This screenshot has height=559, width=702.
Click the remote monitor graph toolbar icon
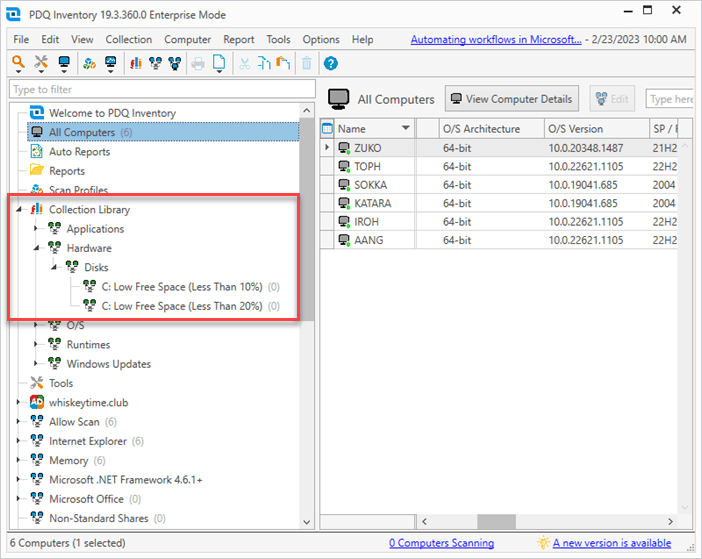click(x=110, y=62)
